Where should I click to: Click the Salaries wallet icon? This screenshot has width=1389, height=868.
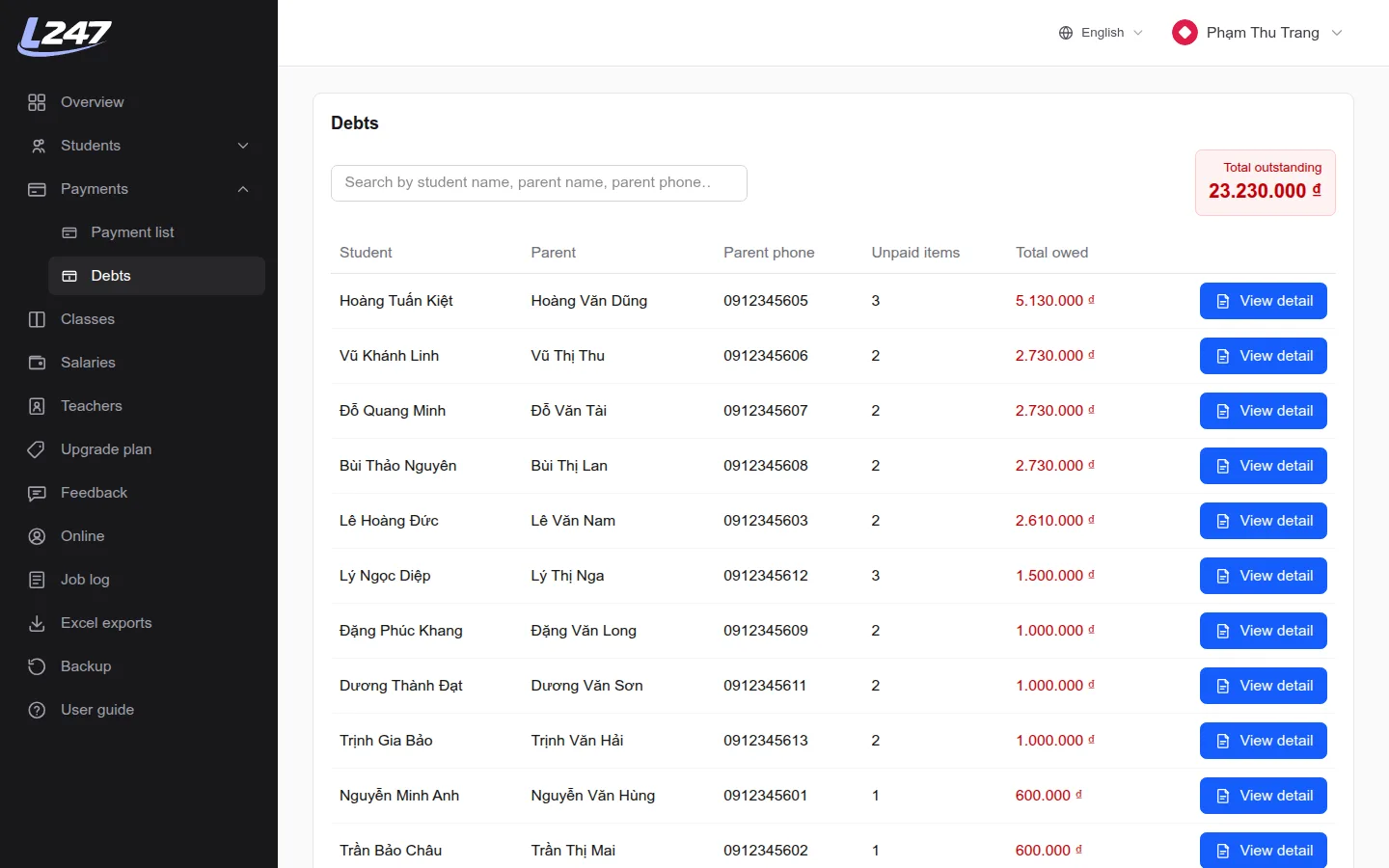click(x=37, y=363)
